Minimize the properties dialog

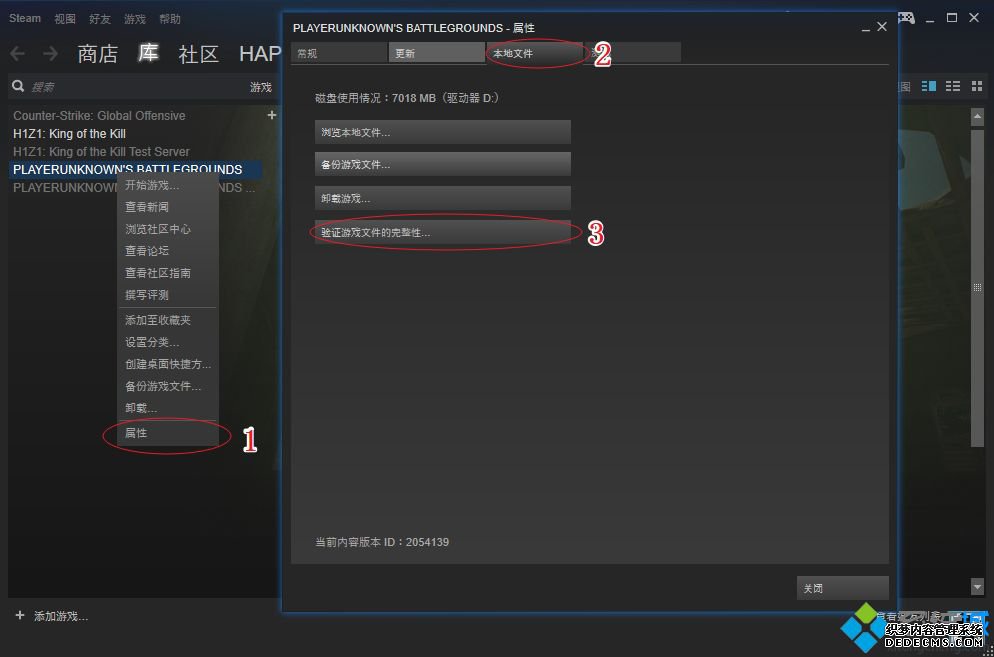(x=866, y=28)
